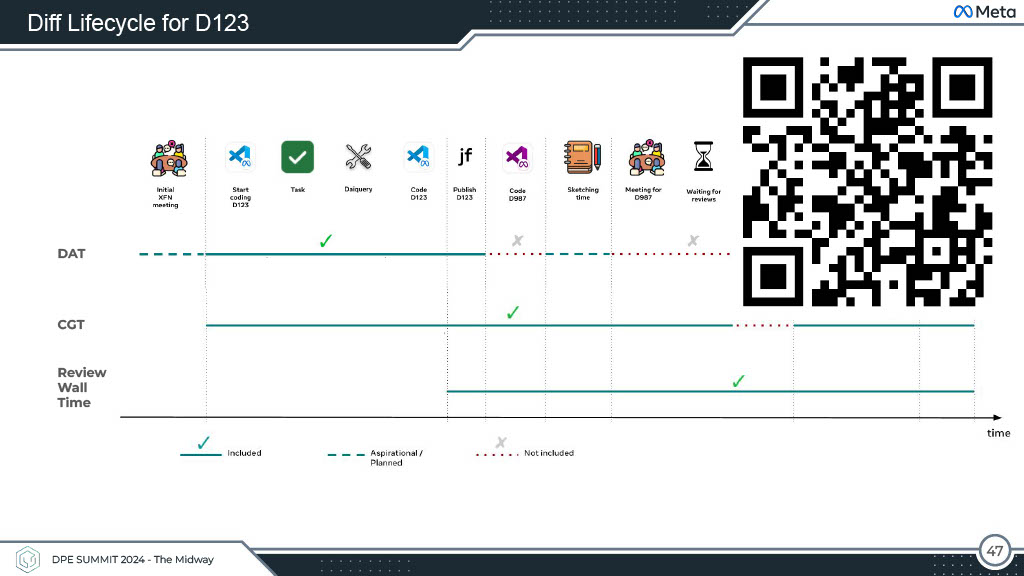Screen dimensions: 1024x576
Task: Click the solid teal Included legend line
Action: pos(201,455)
